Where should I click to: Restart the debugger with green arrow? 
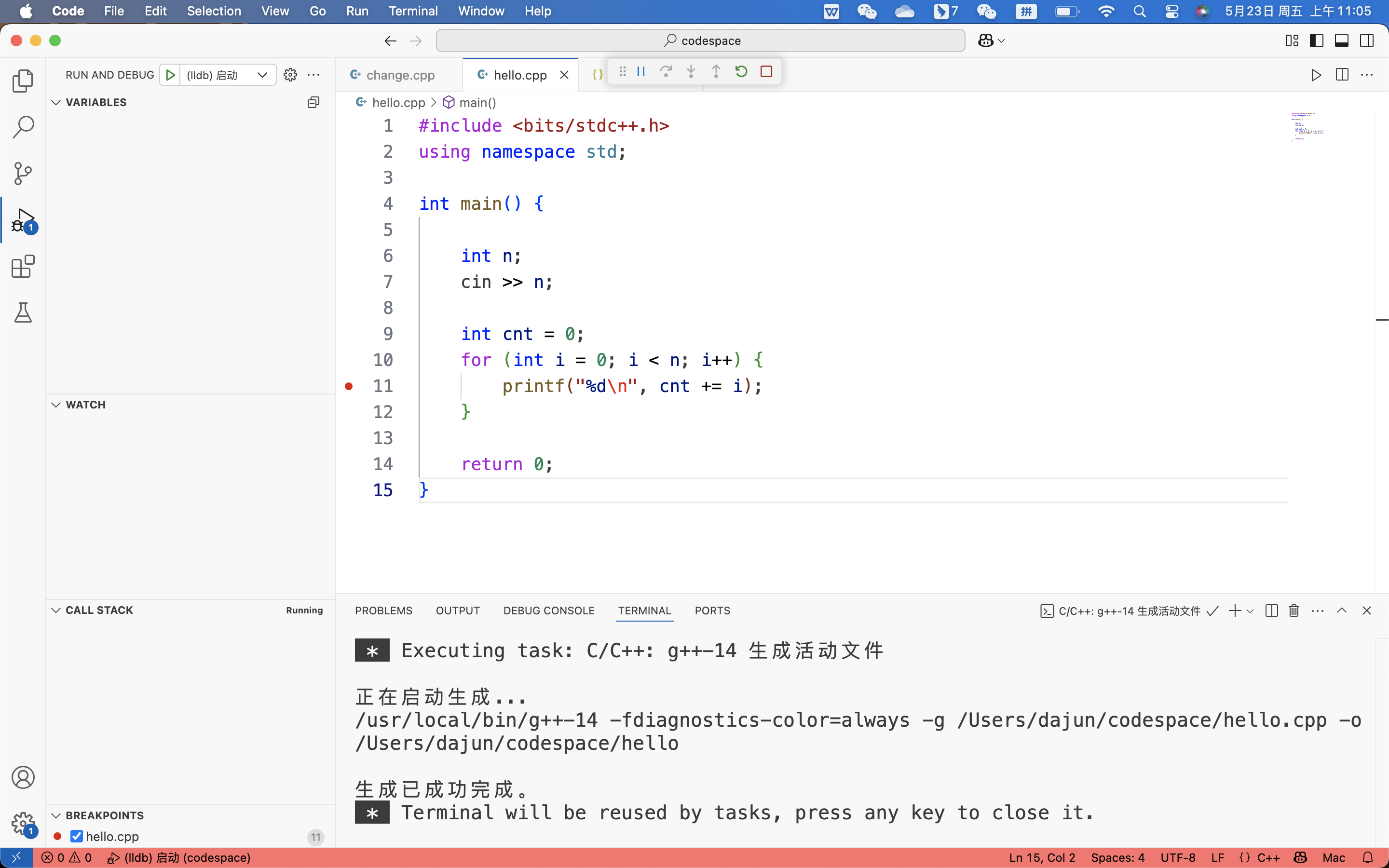(741, 72)
